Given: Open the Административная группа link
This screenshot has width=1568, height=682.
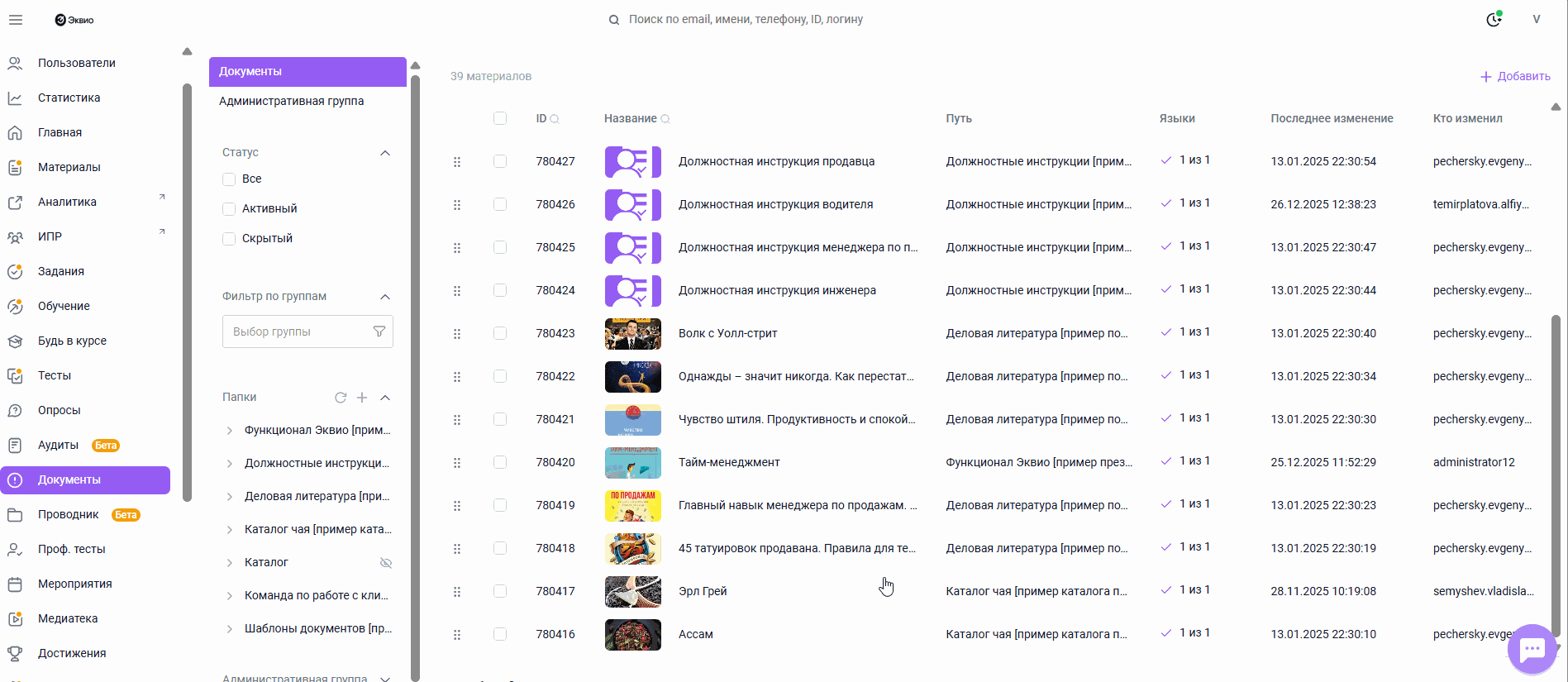Looking at the screenshot, I should click(291, 101).
